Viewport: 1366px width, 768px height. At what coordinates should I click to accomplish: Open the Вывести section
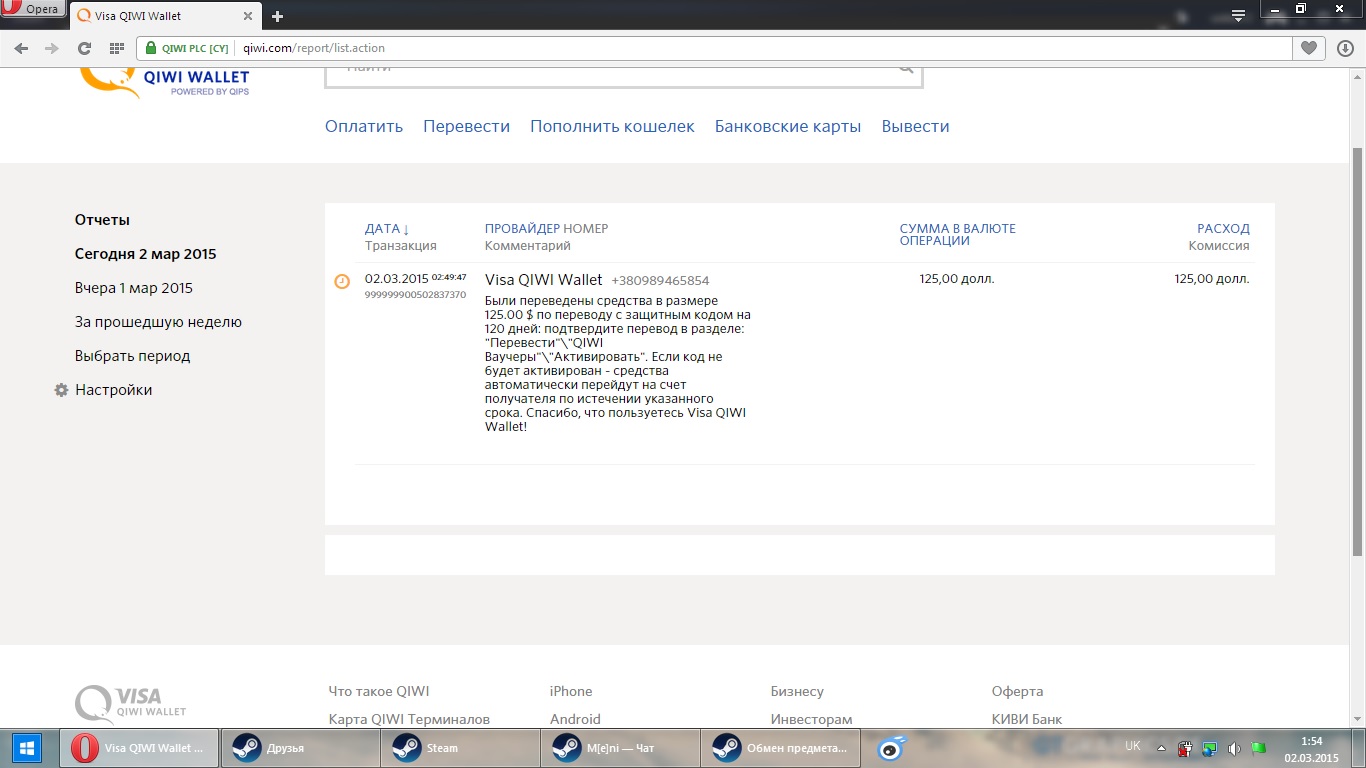[x=915, y=126]
